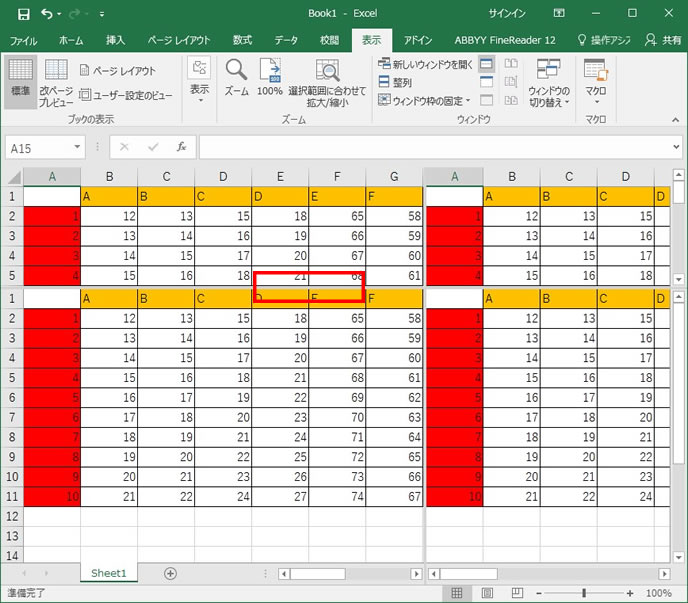
Task: Select the Sheet1 tab
Action: point(108,573)
